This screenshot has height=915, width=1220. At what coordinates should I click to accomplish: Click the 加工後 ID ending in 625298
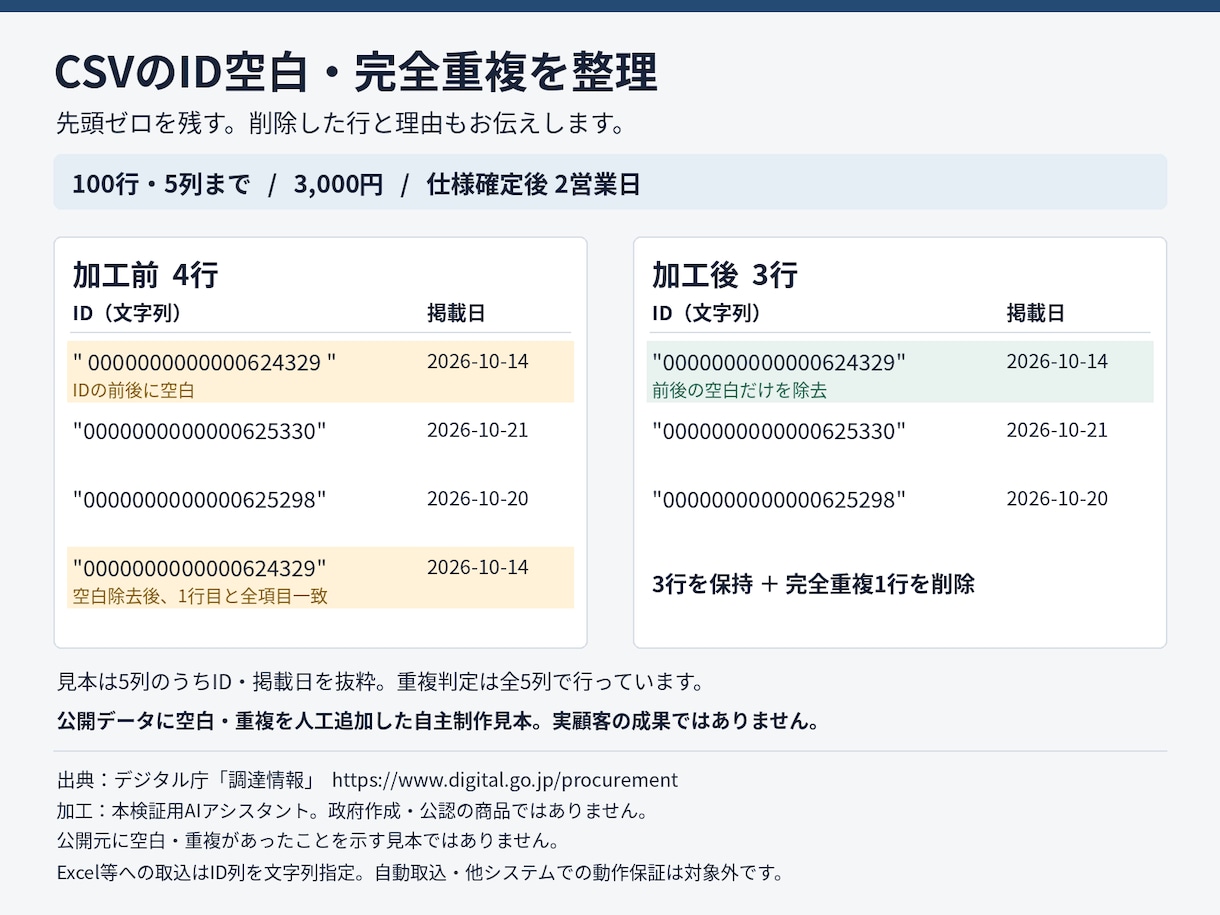point(779,499)
